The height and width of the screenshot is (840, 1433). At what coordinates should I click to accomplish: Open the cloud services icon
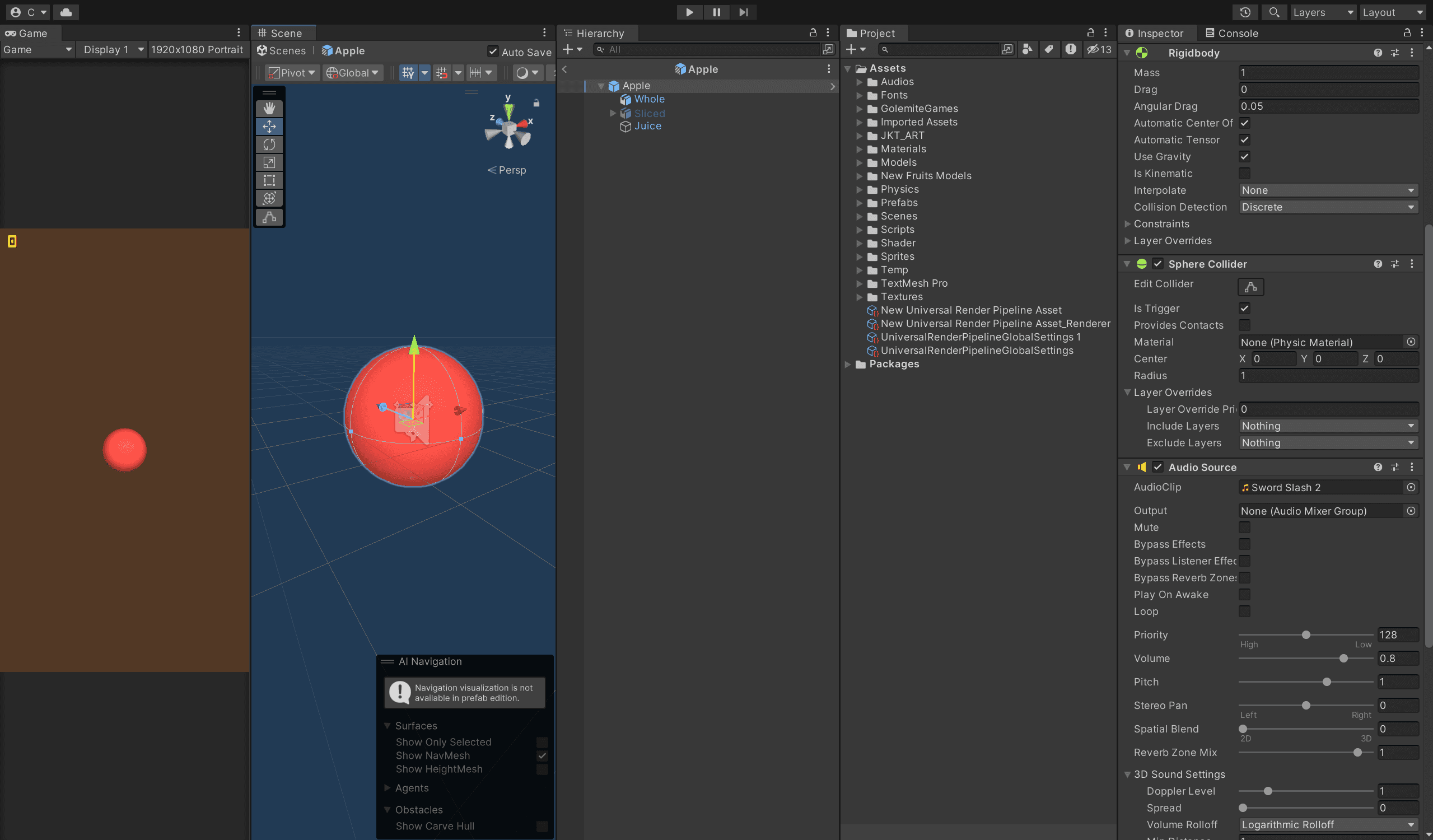coord(66,12)
